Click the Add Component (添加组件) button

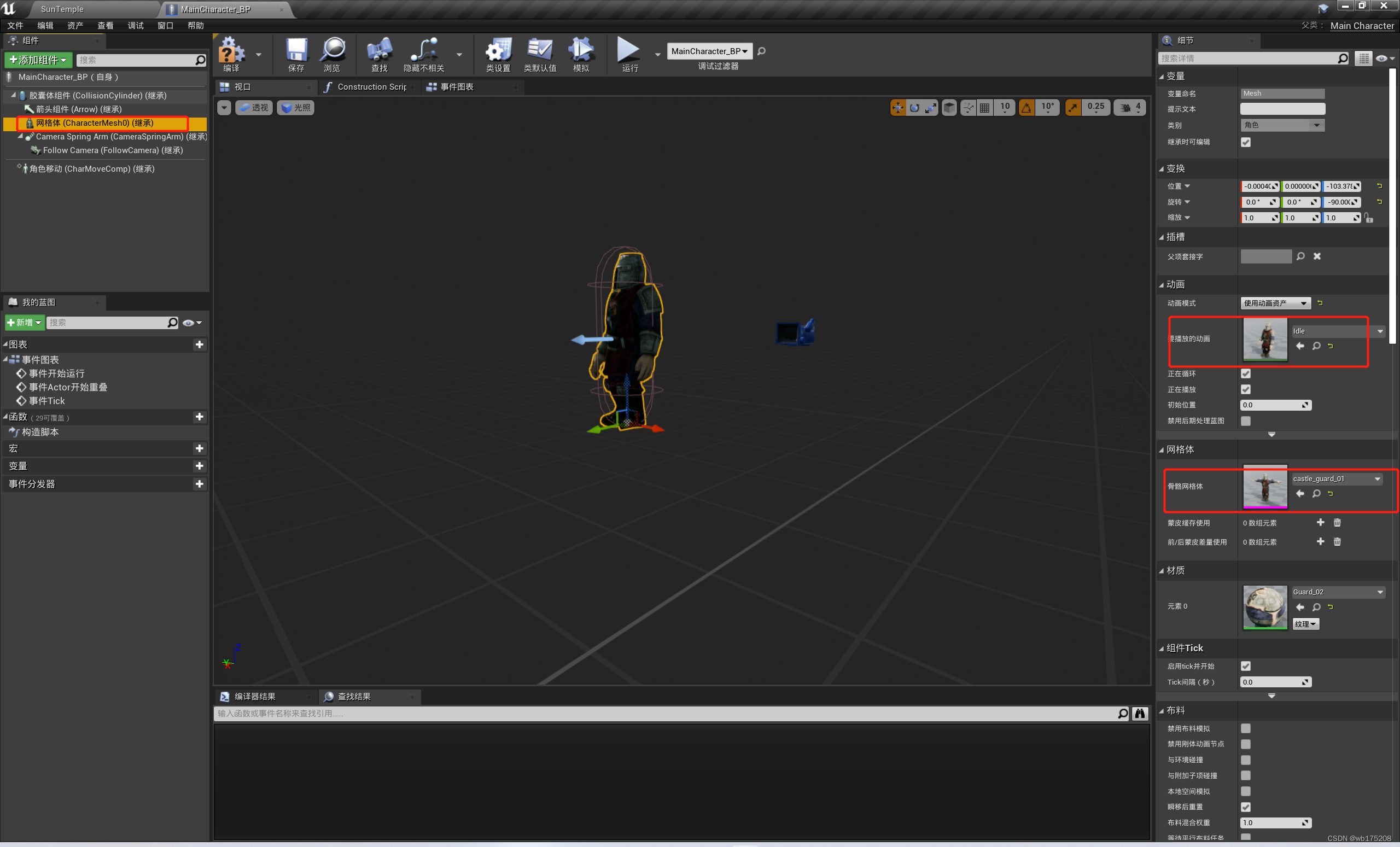(38, 60)
